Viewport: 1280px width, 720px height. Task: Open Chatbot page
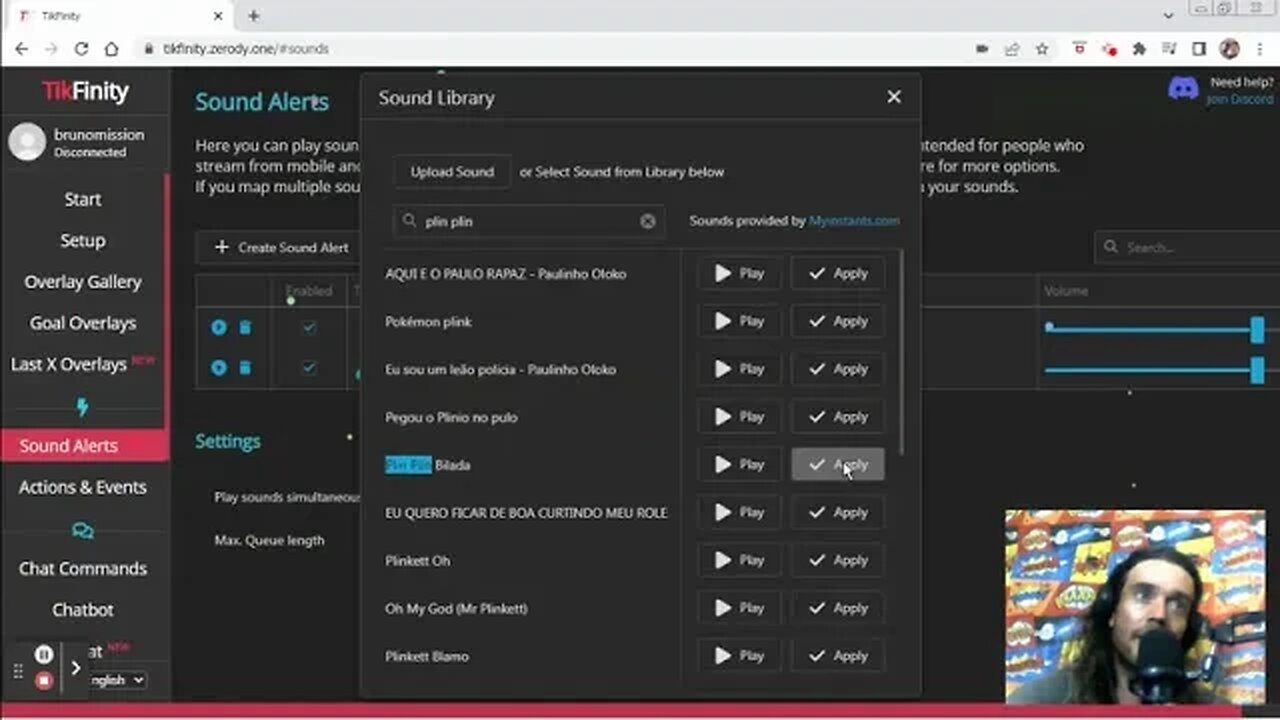point(83,609)
